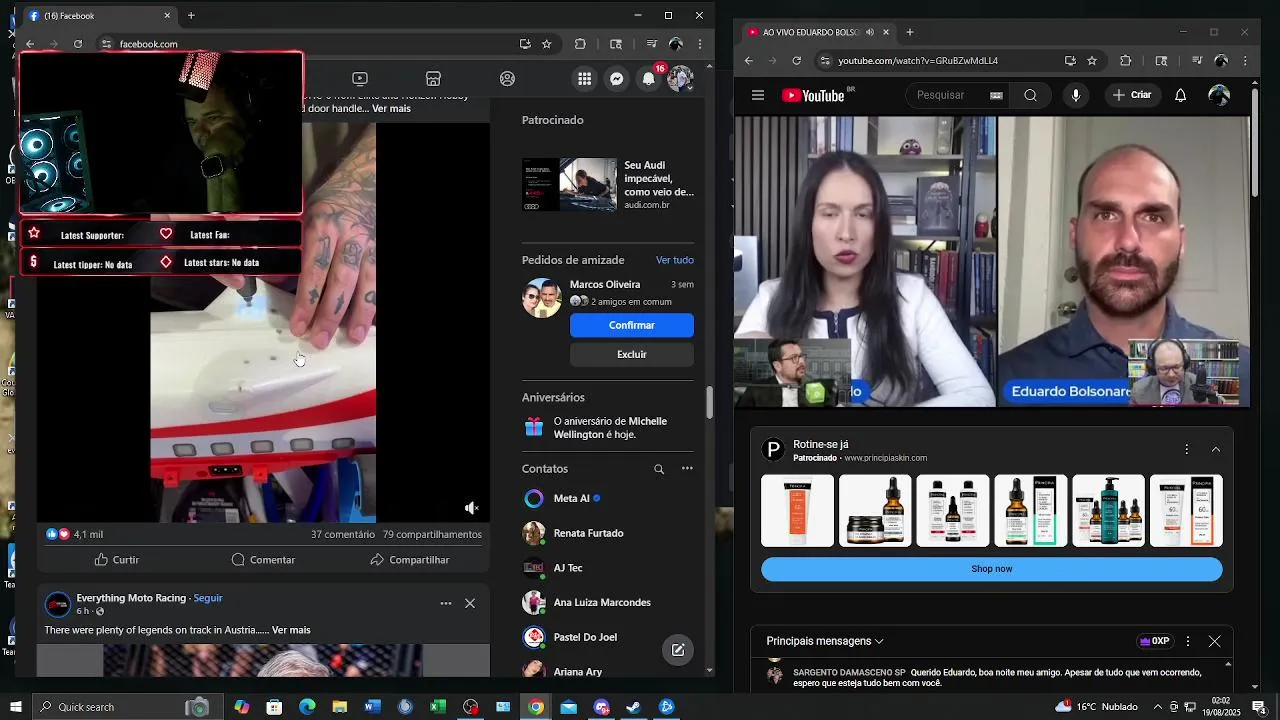This screenshot has height=720, width=1280.
Task: Open Ver tudo for friend requests
Action: (675, 260)
